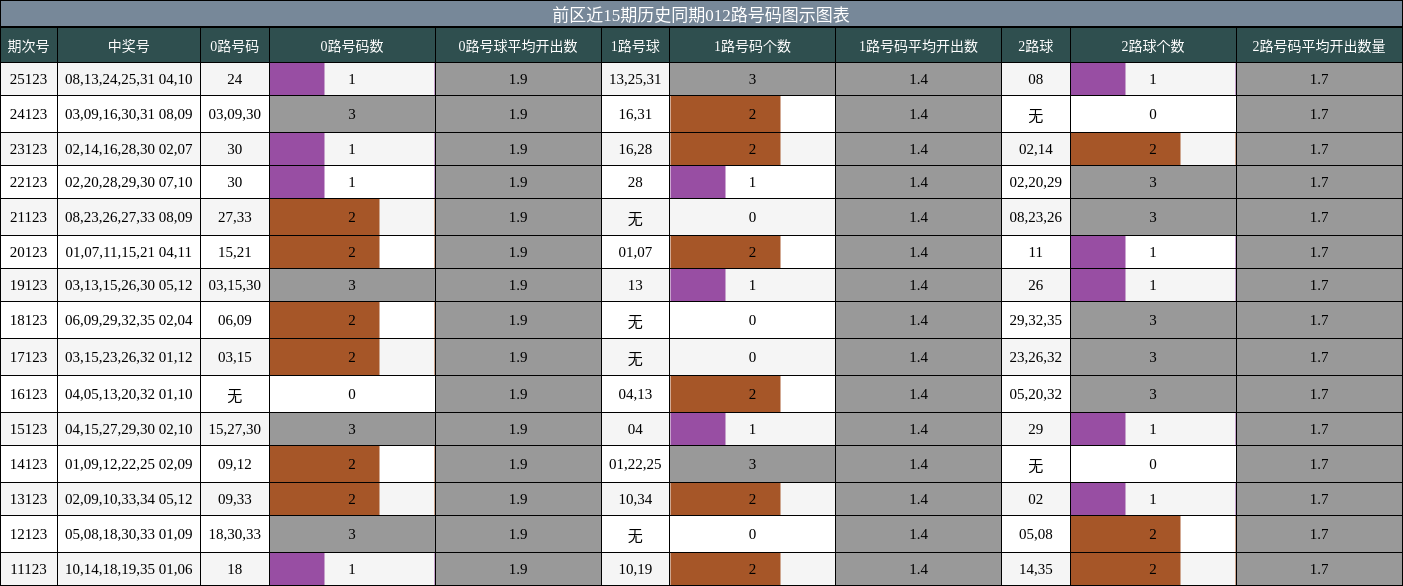Click the 1路 numbers cell 16,31

coord(635,114)
